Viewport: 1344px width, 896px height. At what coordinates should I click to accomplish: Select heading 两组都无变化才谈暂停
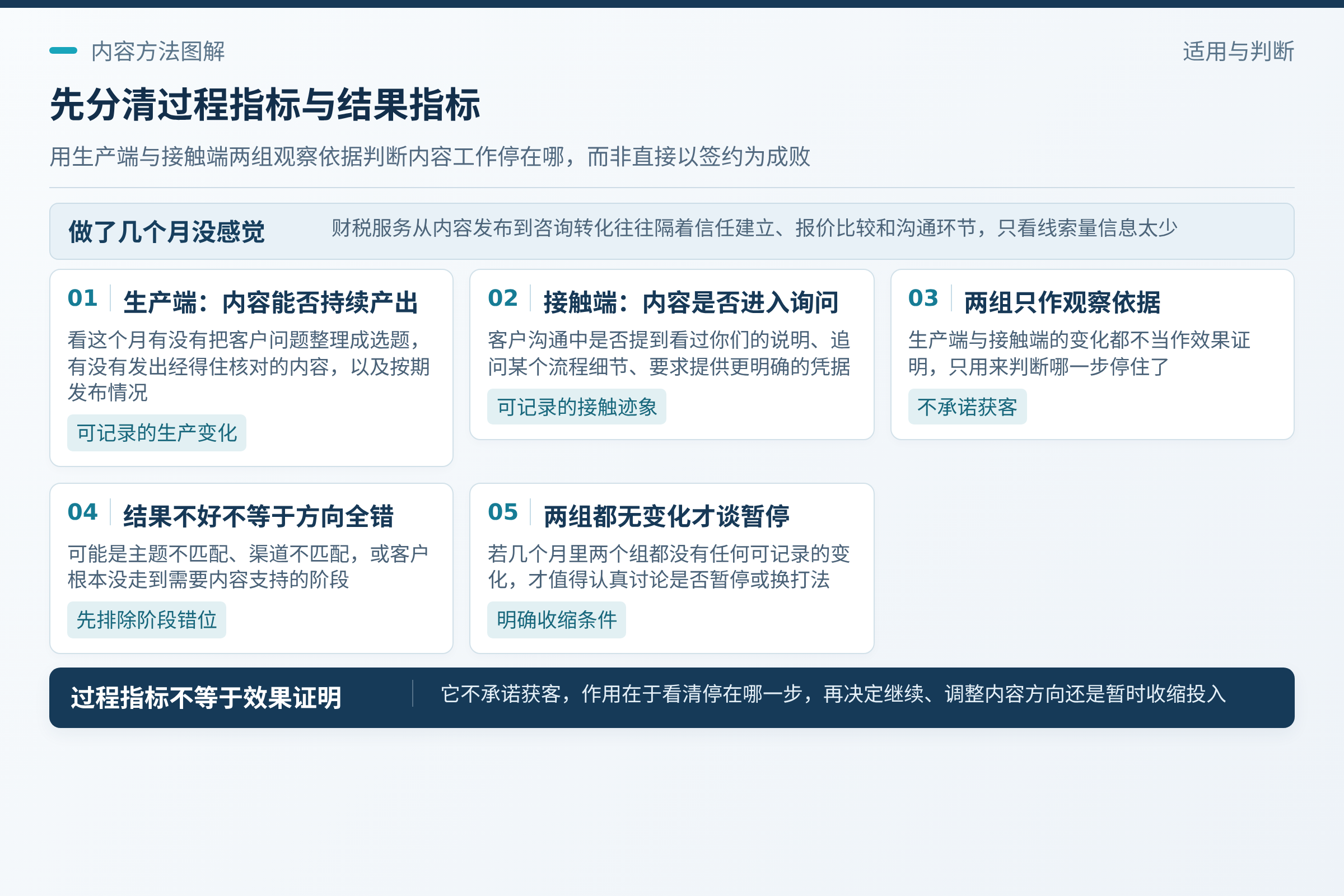(x=666, y=516)
